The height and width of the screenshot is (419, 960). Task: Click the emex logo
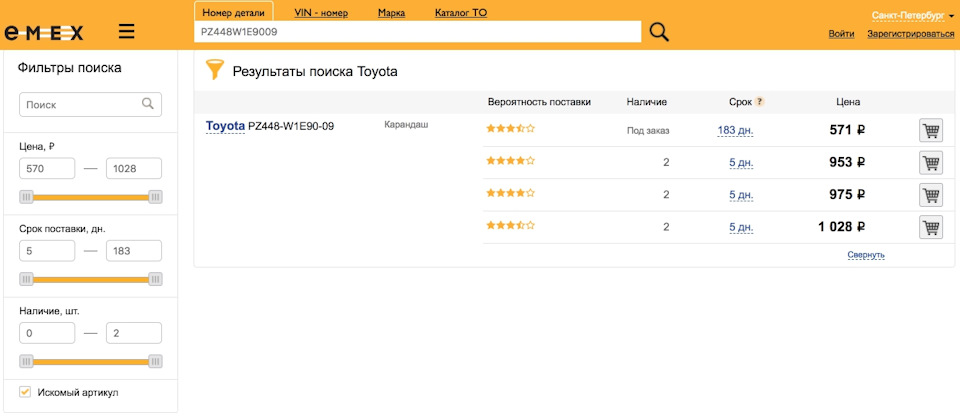pos(44,32)
